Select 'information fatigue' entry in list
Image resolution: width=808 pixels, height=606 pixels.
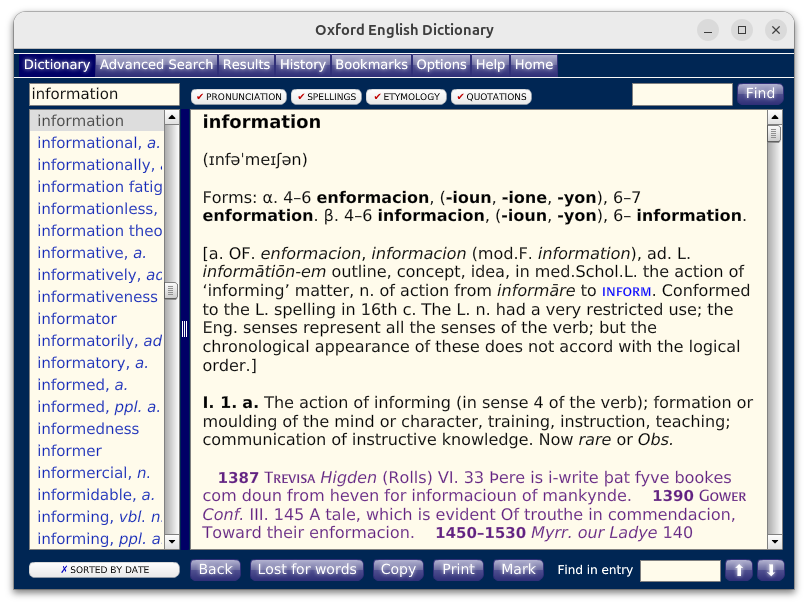click(97, 187)
